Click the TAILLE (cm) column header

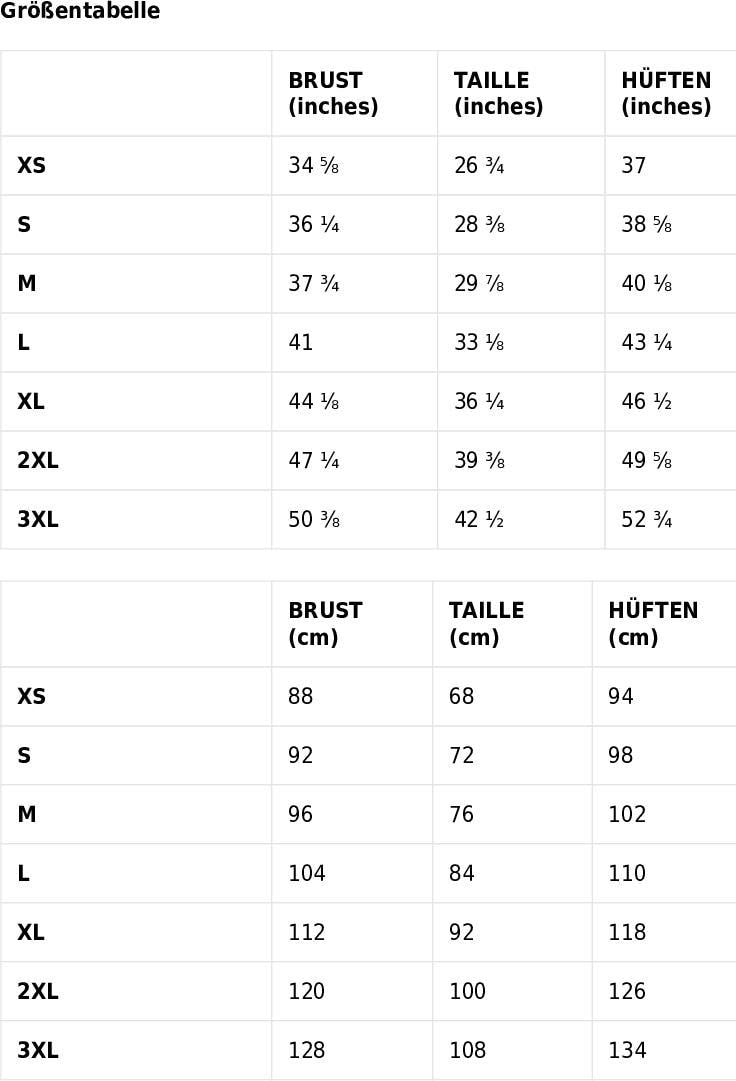pos(486,624)
